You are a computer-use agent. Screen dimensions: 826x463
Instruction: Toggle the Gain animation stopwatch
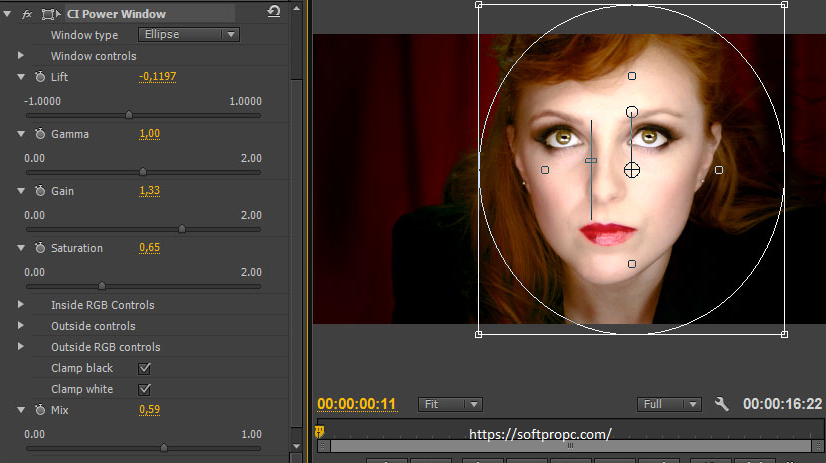point(40,191)
